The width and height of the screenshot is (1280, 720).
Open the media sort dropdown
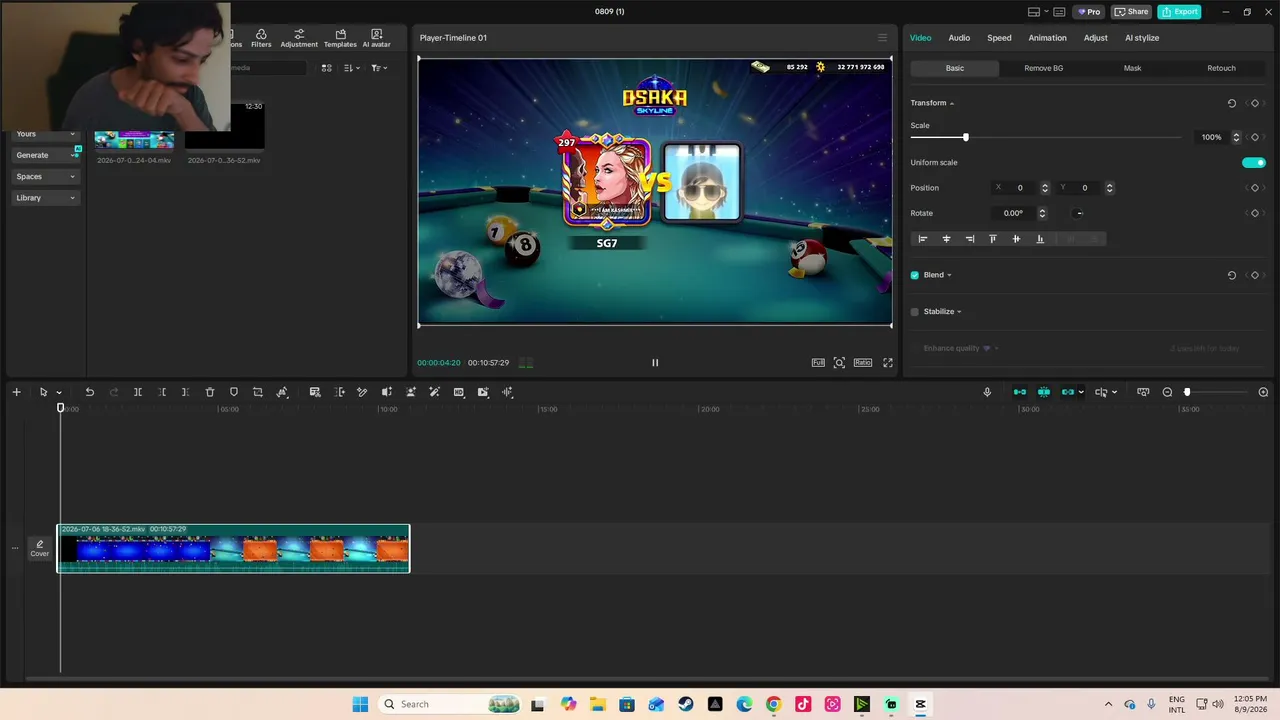point(352,68)
